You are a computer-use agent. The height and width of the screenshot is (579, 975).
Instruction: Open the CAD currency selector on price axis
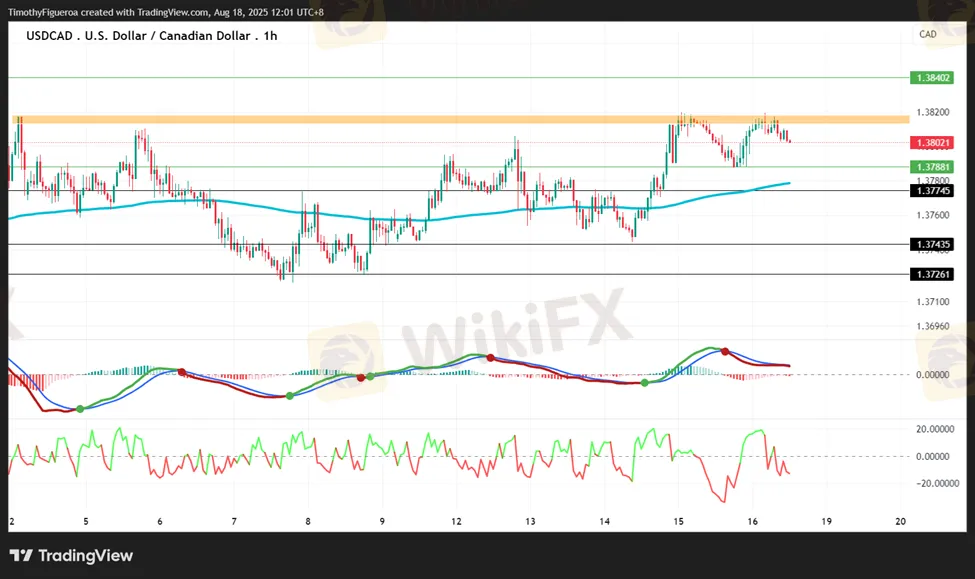pyautogui.click(x=927, y=34)
